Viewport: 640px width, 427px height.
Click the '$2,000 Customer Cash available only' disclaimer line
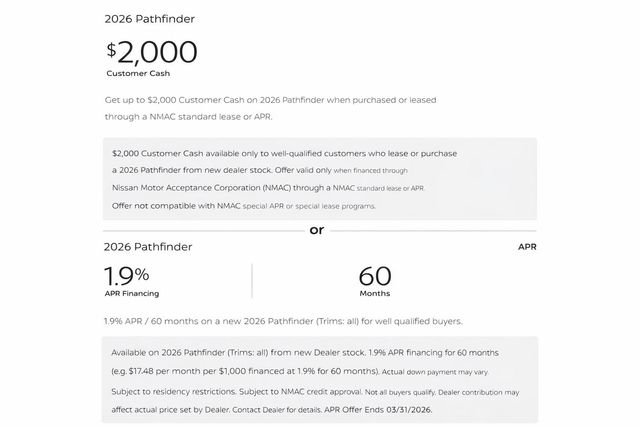[x=271, y=153]
